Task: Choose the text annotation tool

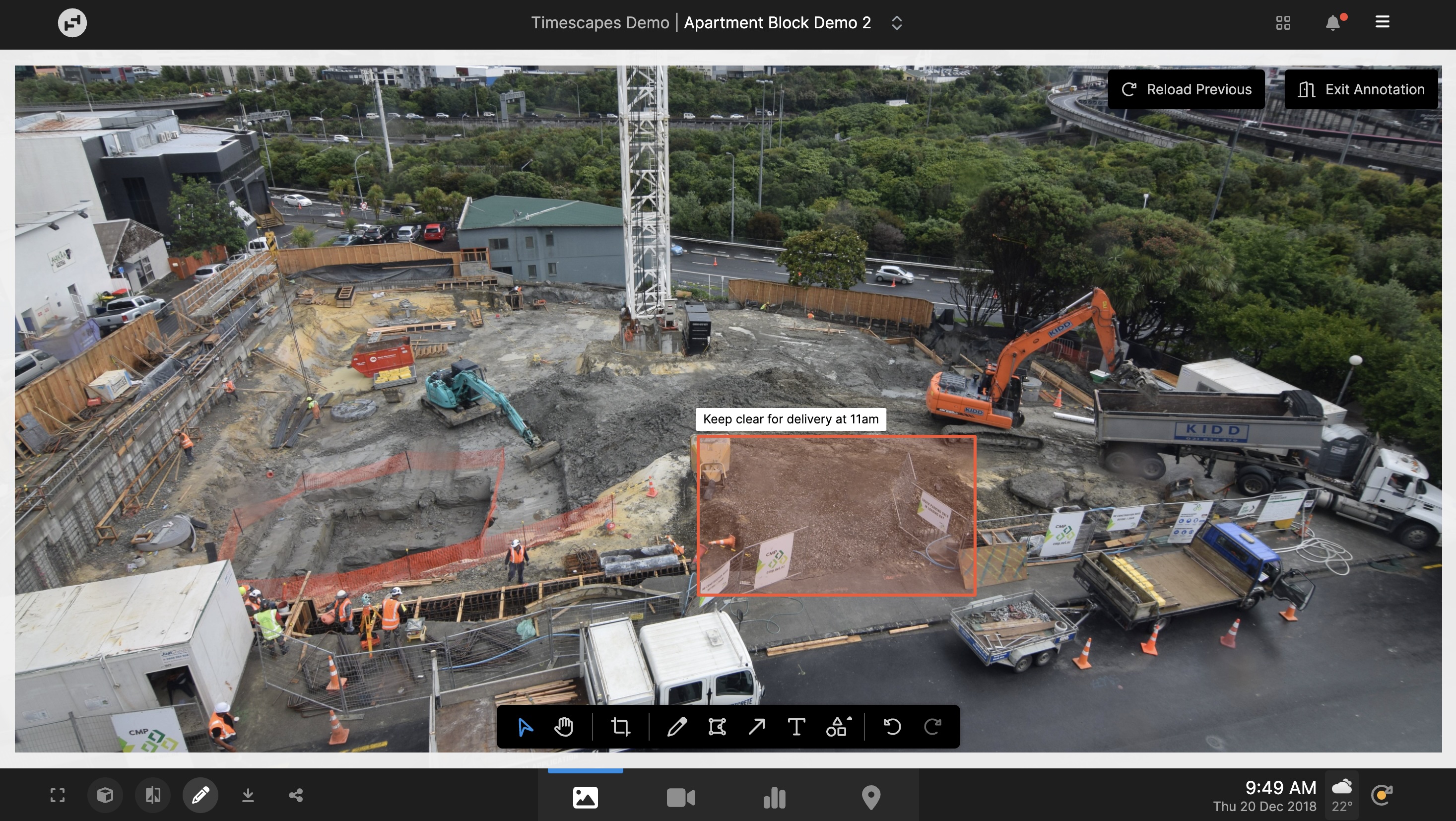Action: (x=796, y=727)
